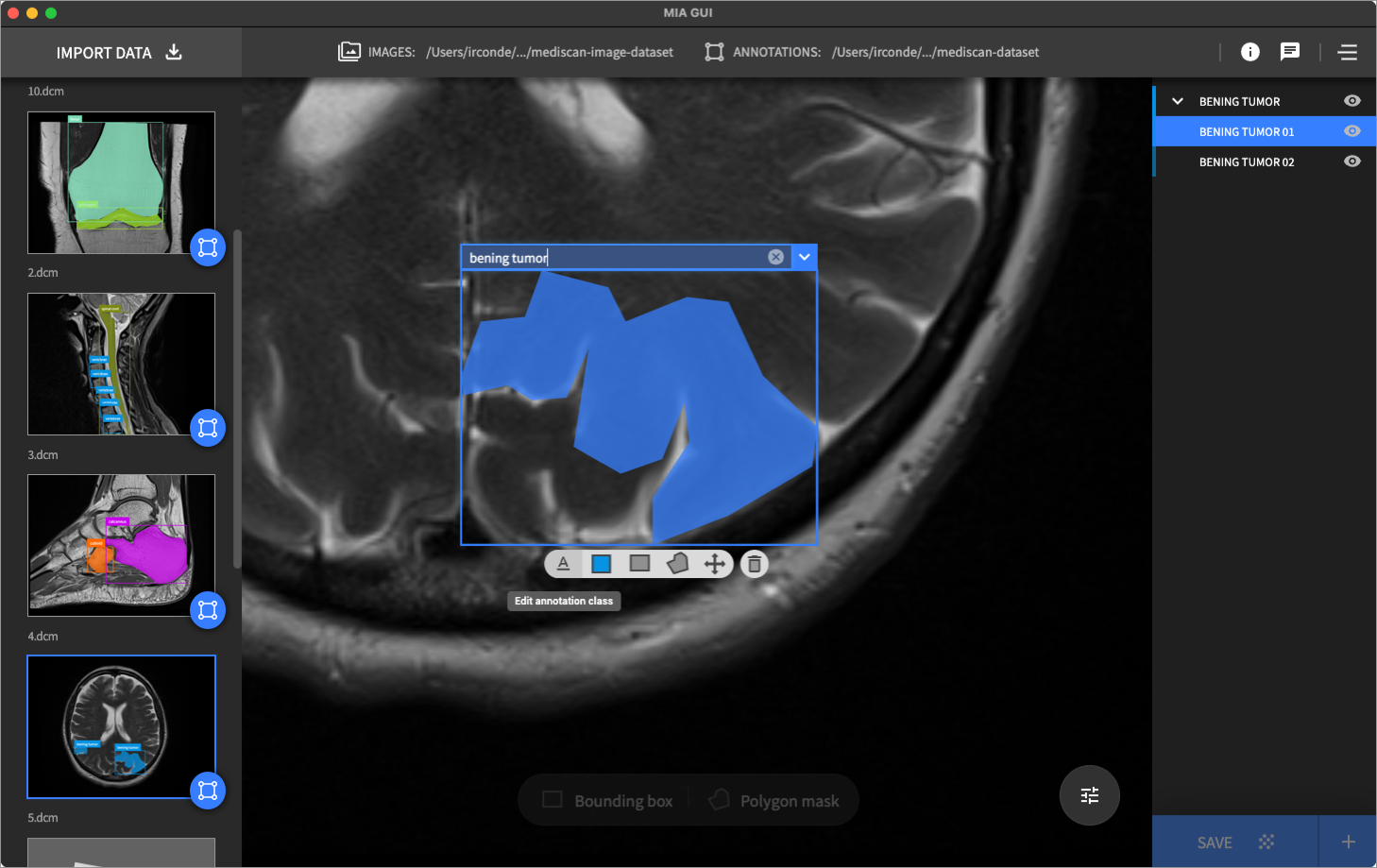
Task: Click the Images folder icon
Action: coord(349,52)
